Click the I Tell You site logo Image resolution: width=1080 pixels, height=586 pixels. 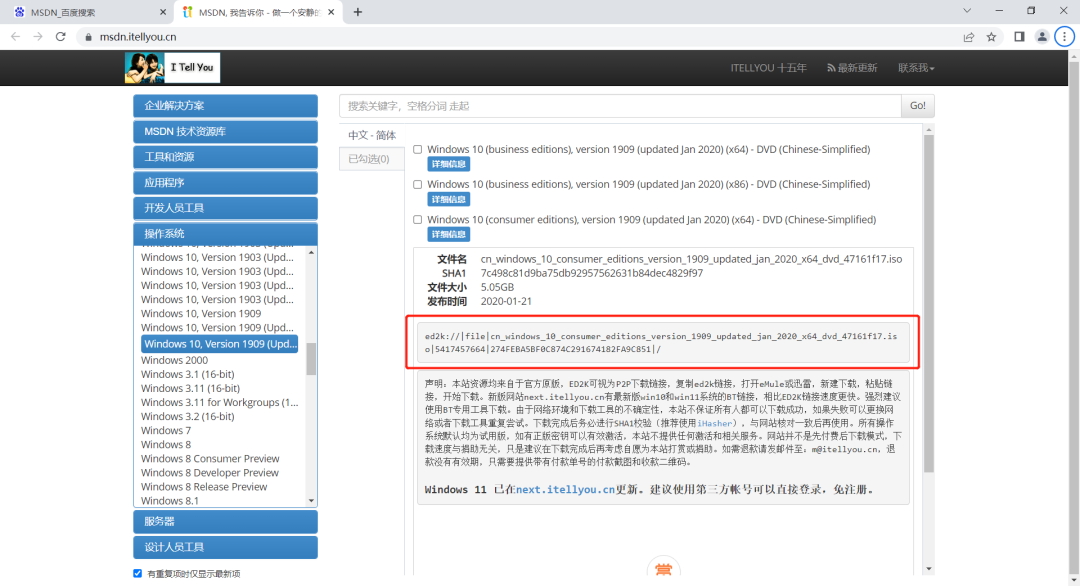172,67
